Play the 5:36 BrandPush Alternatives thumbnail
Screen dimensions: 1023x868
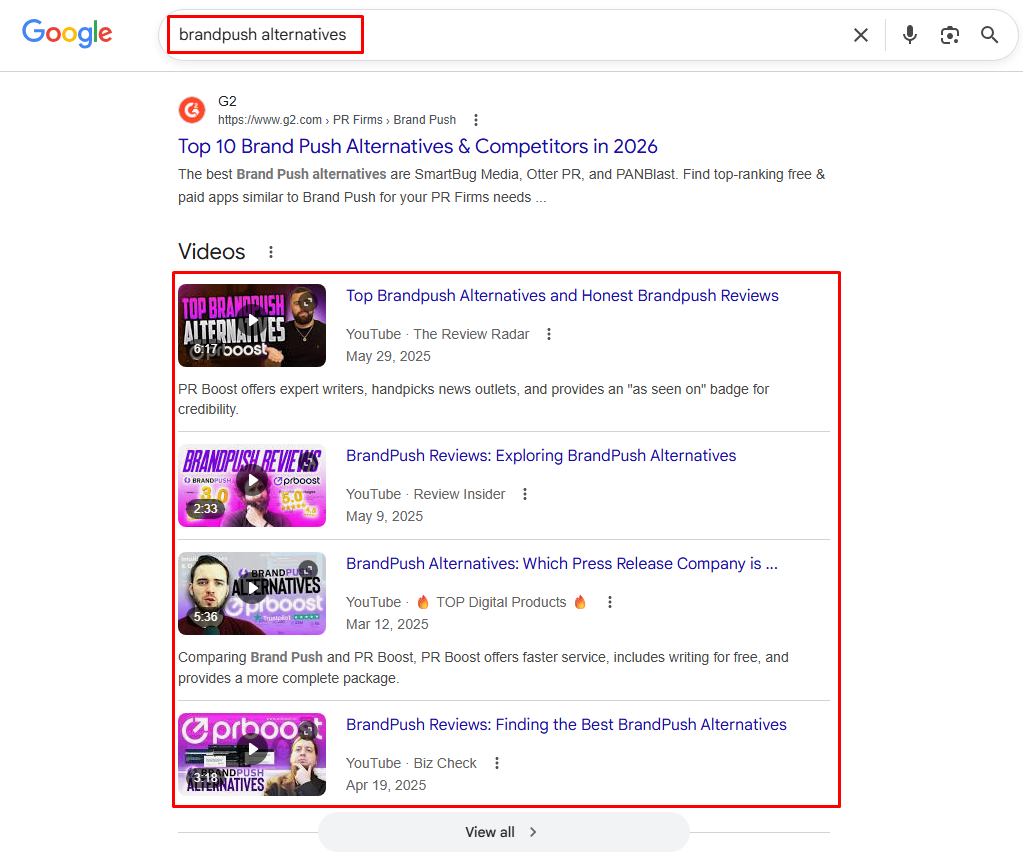tap(252, 593)
